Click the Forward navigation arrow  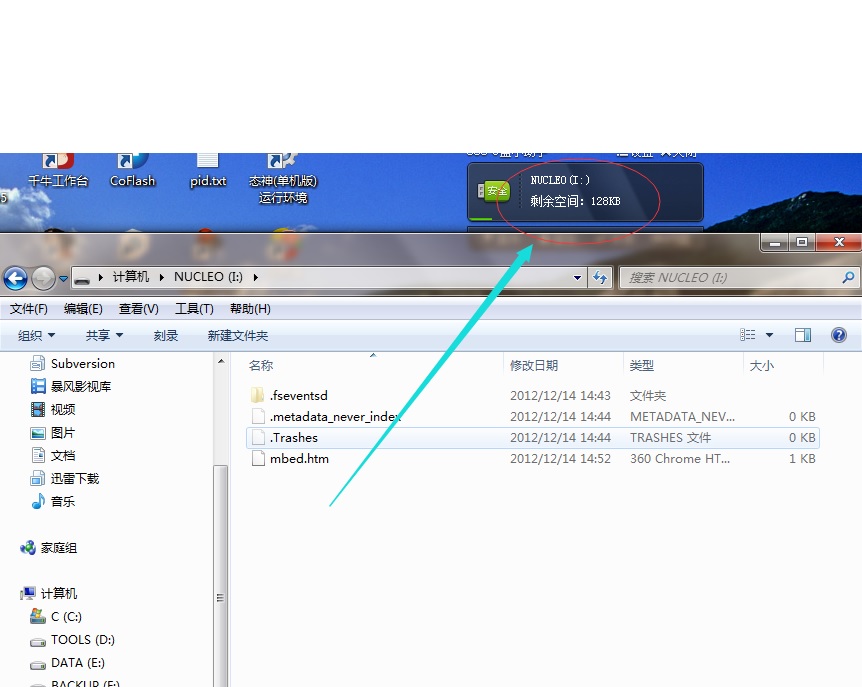pyautogui.click(x=43, y=278)
